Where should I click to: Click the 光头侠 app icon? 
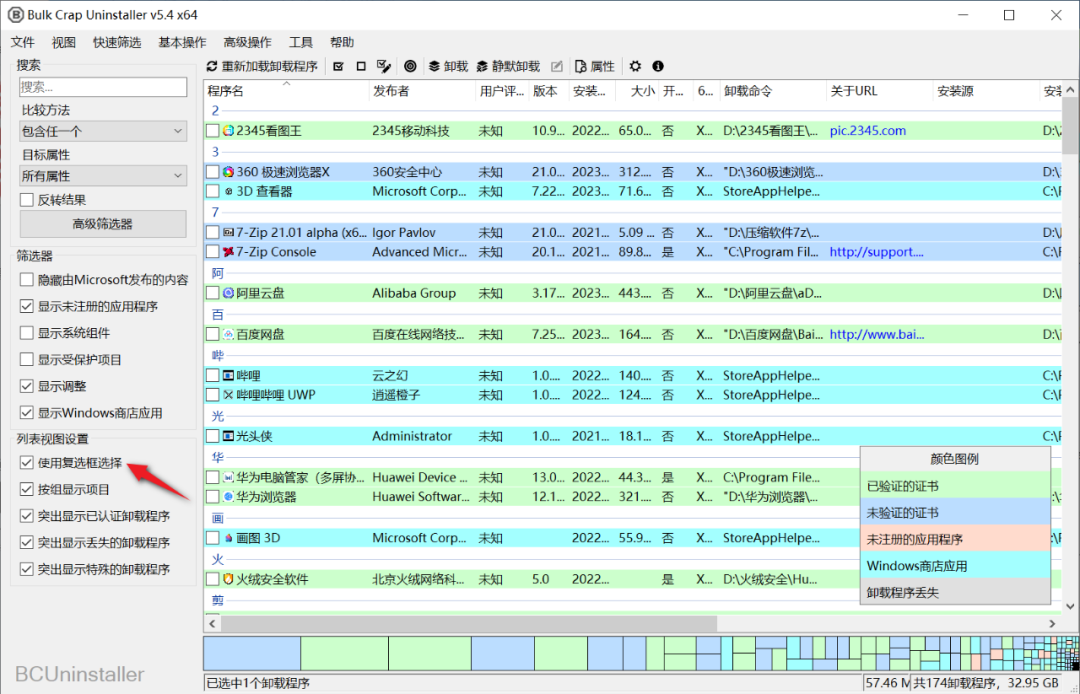tap(229, 436)
